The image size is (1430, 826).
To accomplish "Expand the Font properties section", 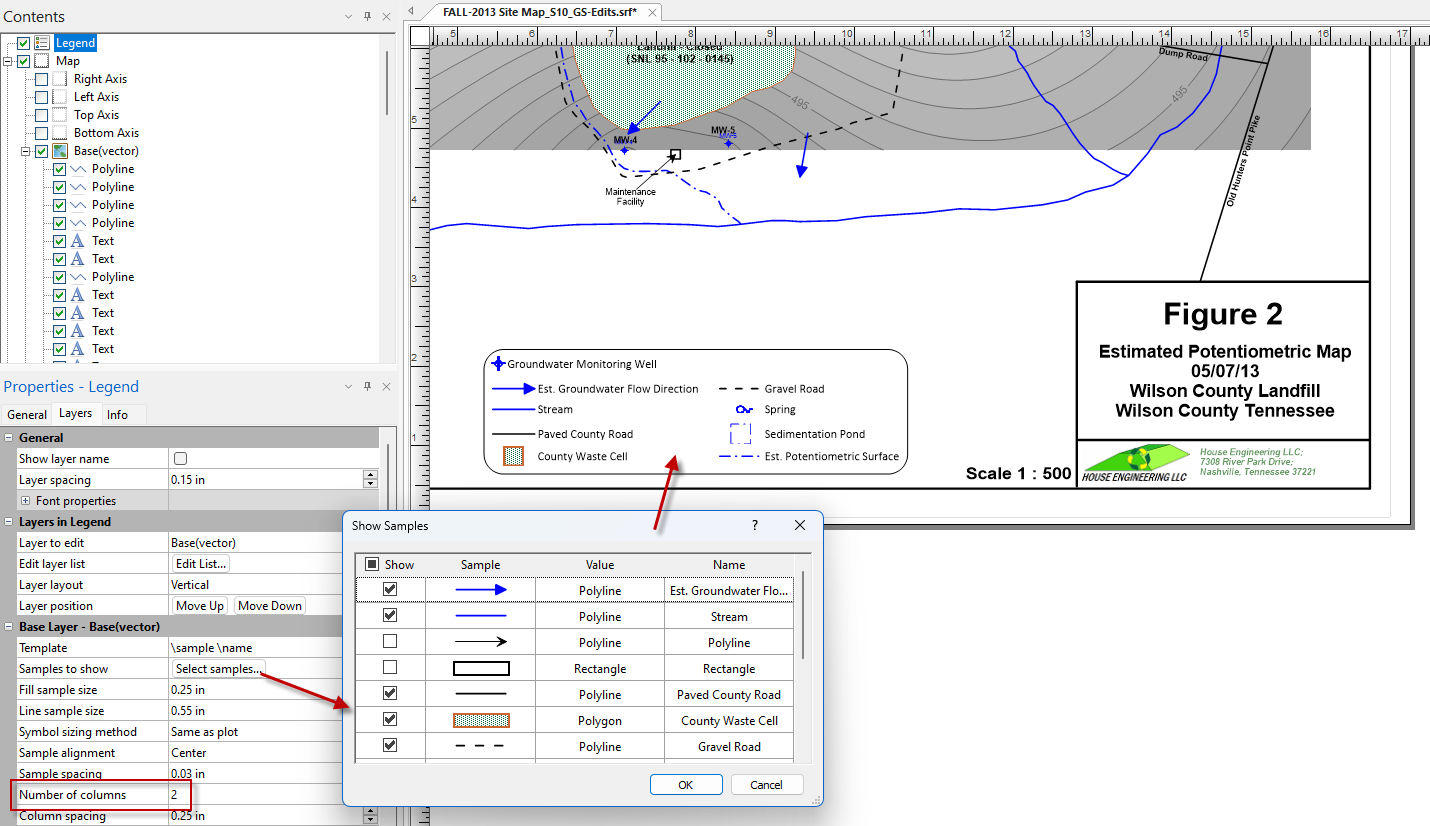I will click(x=25, y=501).
